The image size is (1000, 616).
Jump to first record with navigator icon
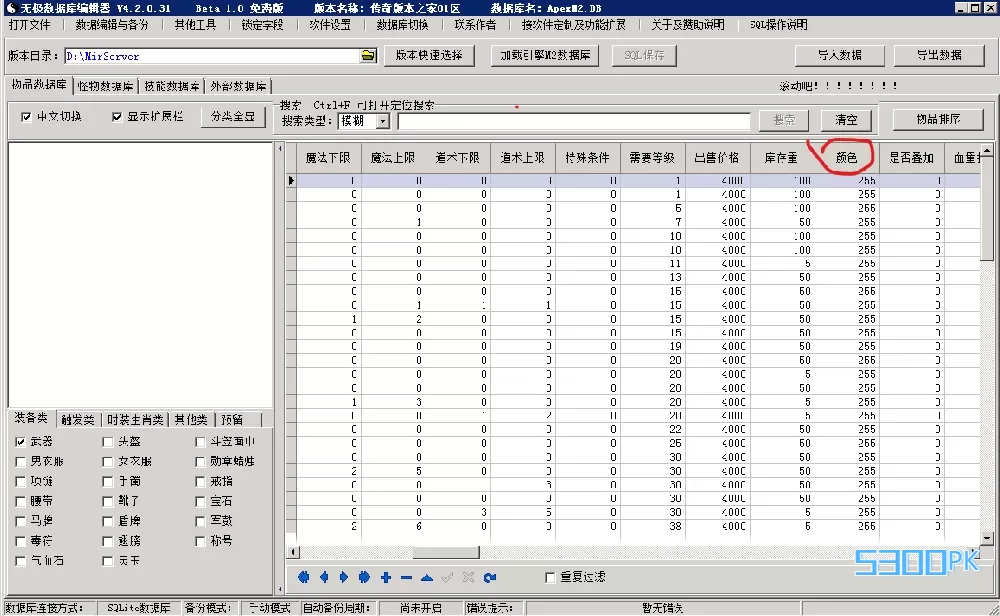coord(304,577)
